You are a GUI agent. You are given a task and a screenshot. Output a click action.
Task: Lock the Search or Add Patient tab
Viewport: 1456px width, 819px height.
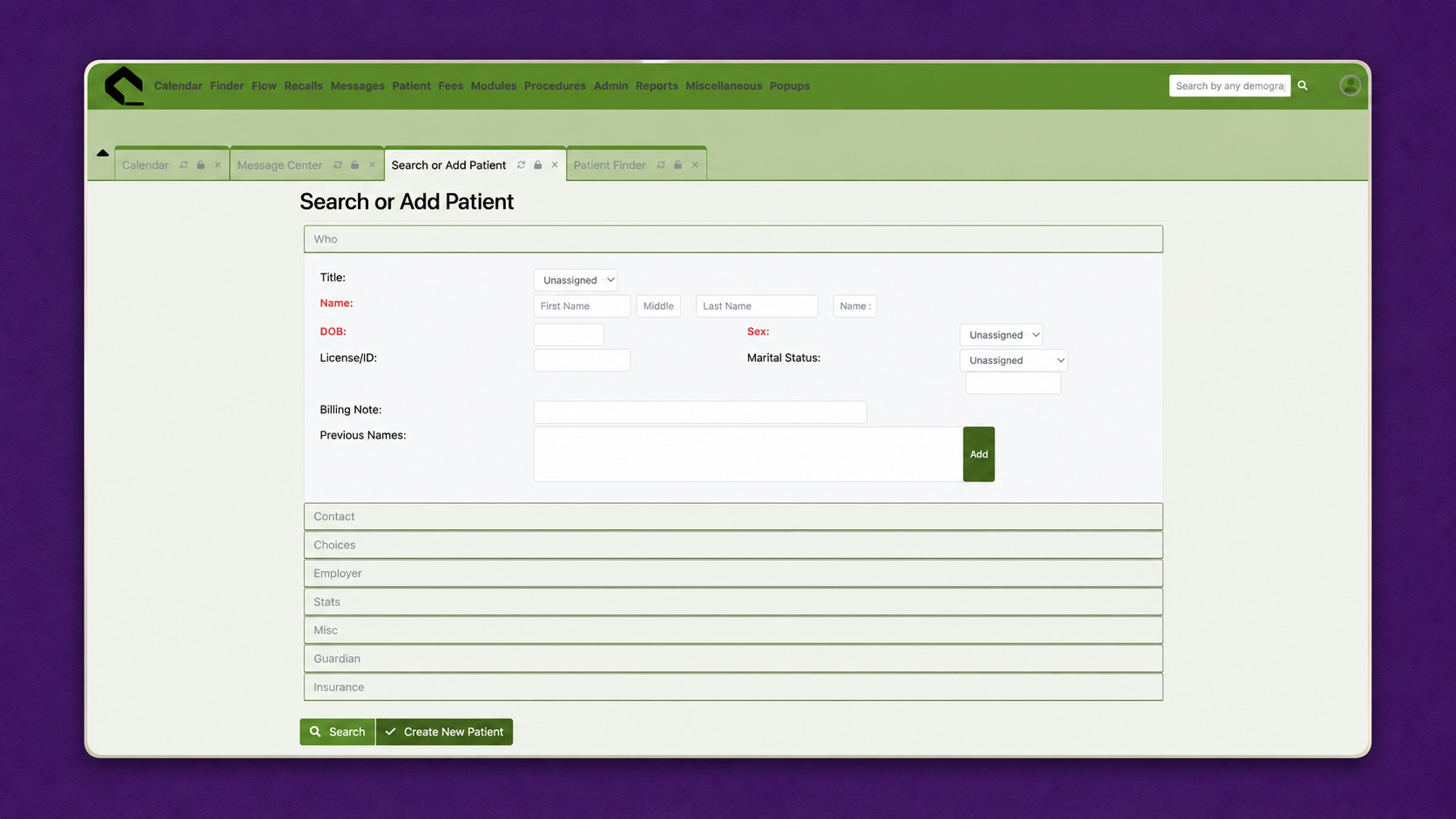coord(538,164)
